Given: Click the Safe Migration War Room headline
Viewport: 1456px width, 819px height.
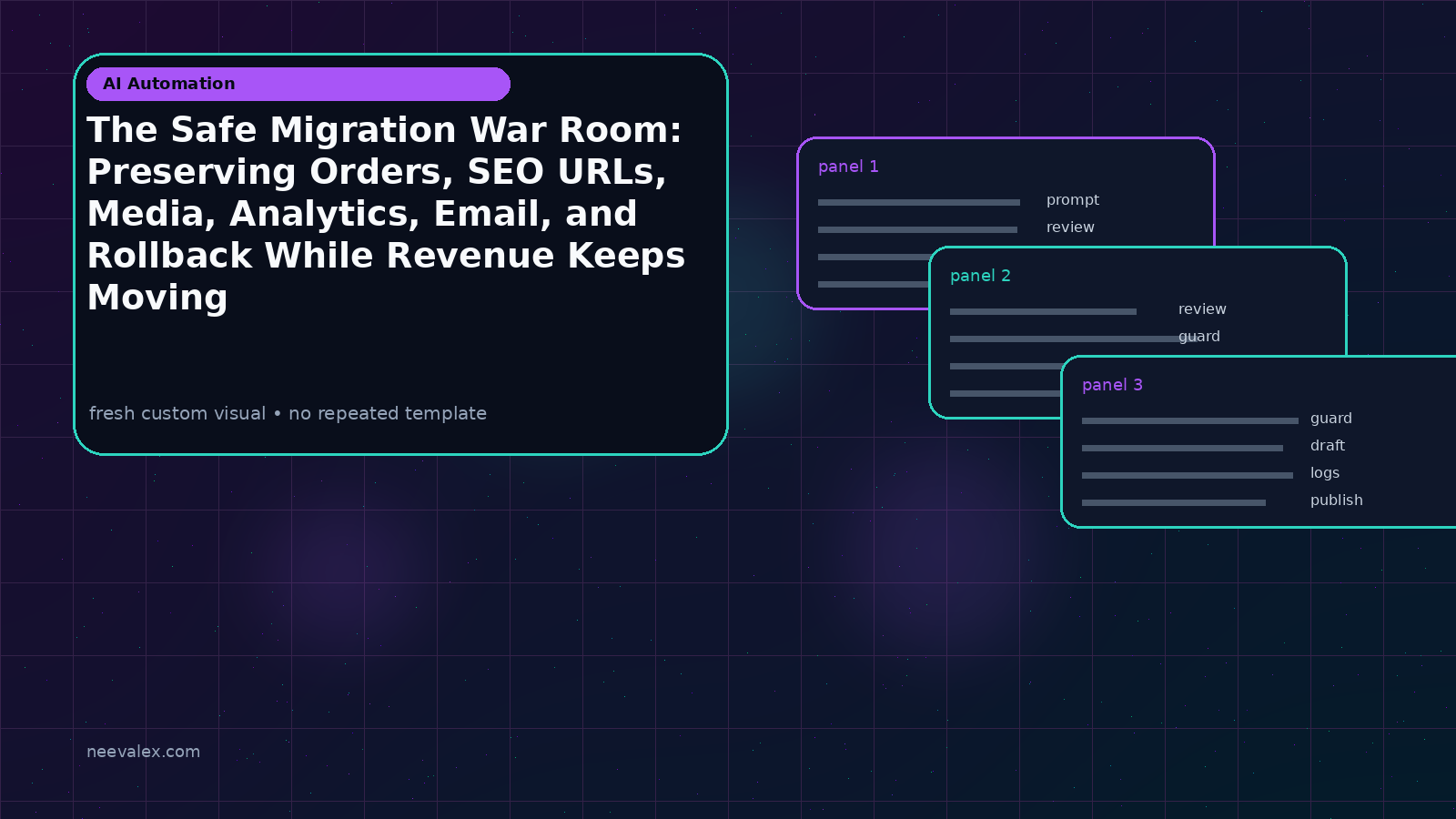Looking at the screenshot, I should (x=386, y=213).
